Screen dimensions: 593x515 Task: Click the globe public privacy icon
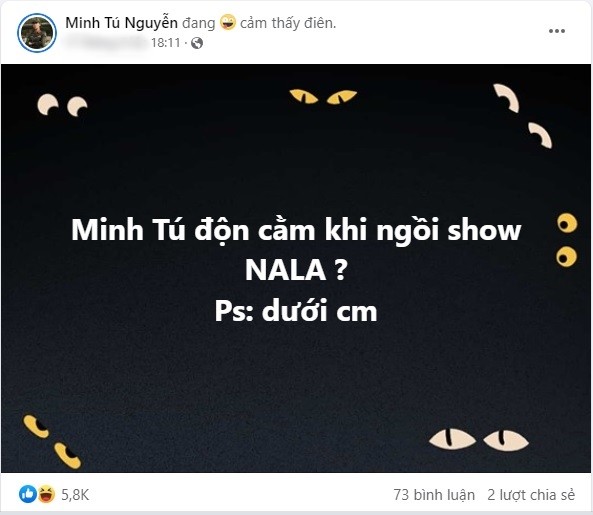(197, 43)
